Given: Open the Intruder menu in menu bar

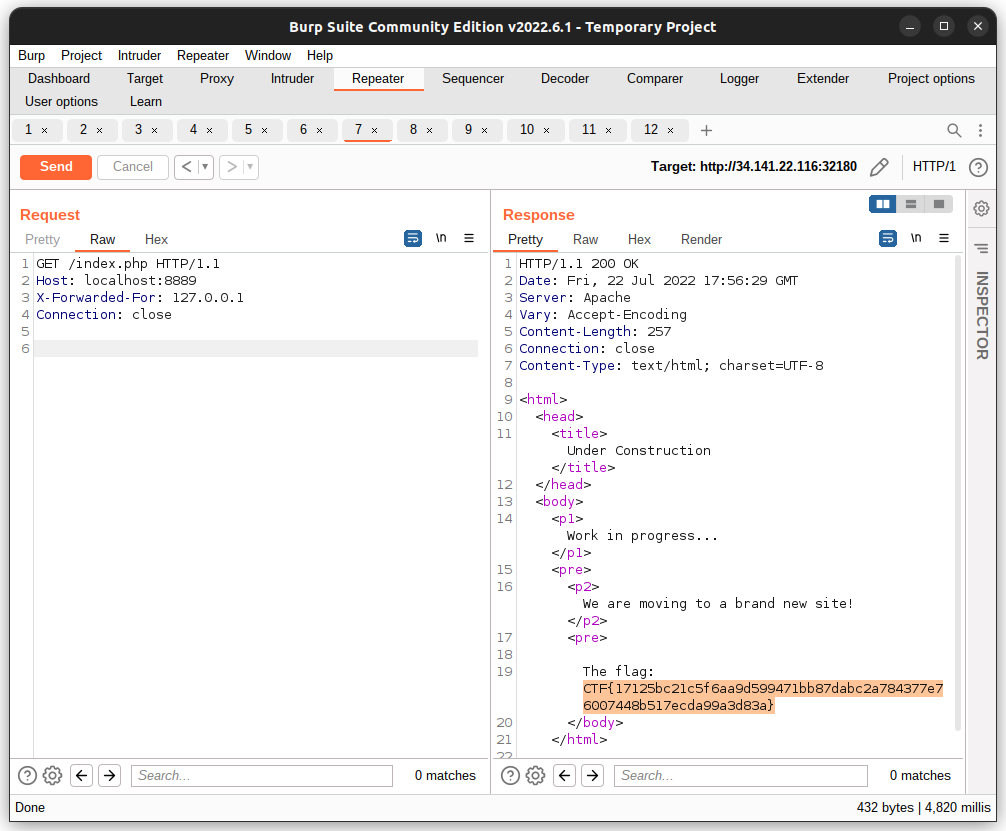Looking at the screenshot, I should pos(139,56).
